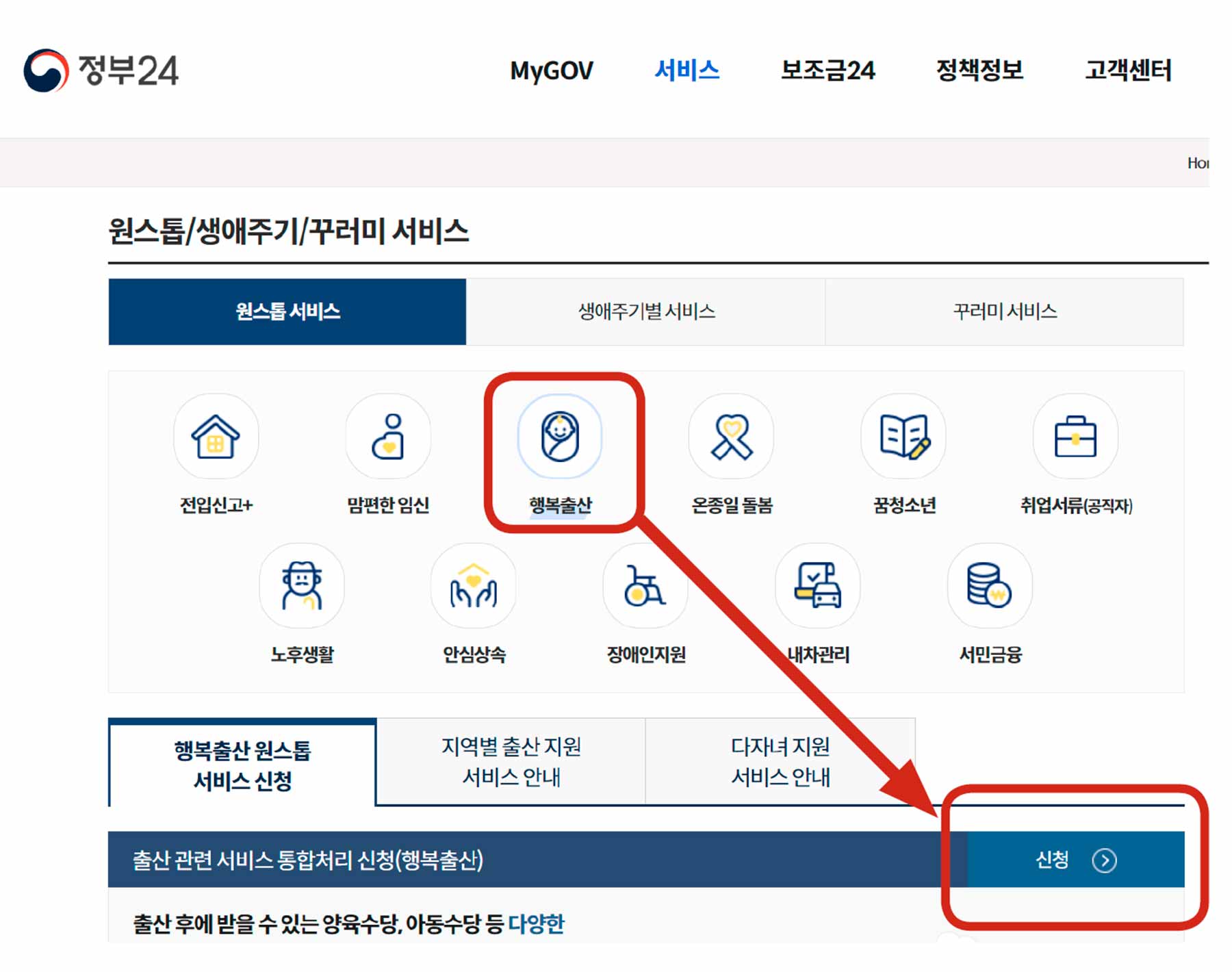Image resolution: width=1232 pixels, height=972 pixels.
Task: Switch to 꾸러미 서비스 tab
Action: pyautogui.click(x=1005, y=311)
